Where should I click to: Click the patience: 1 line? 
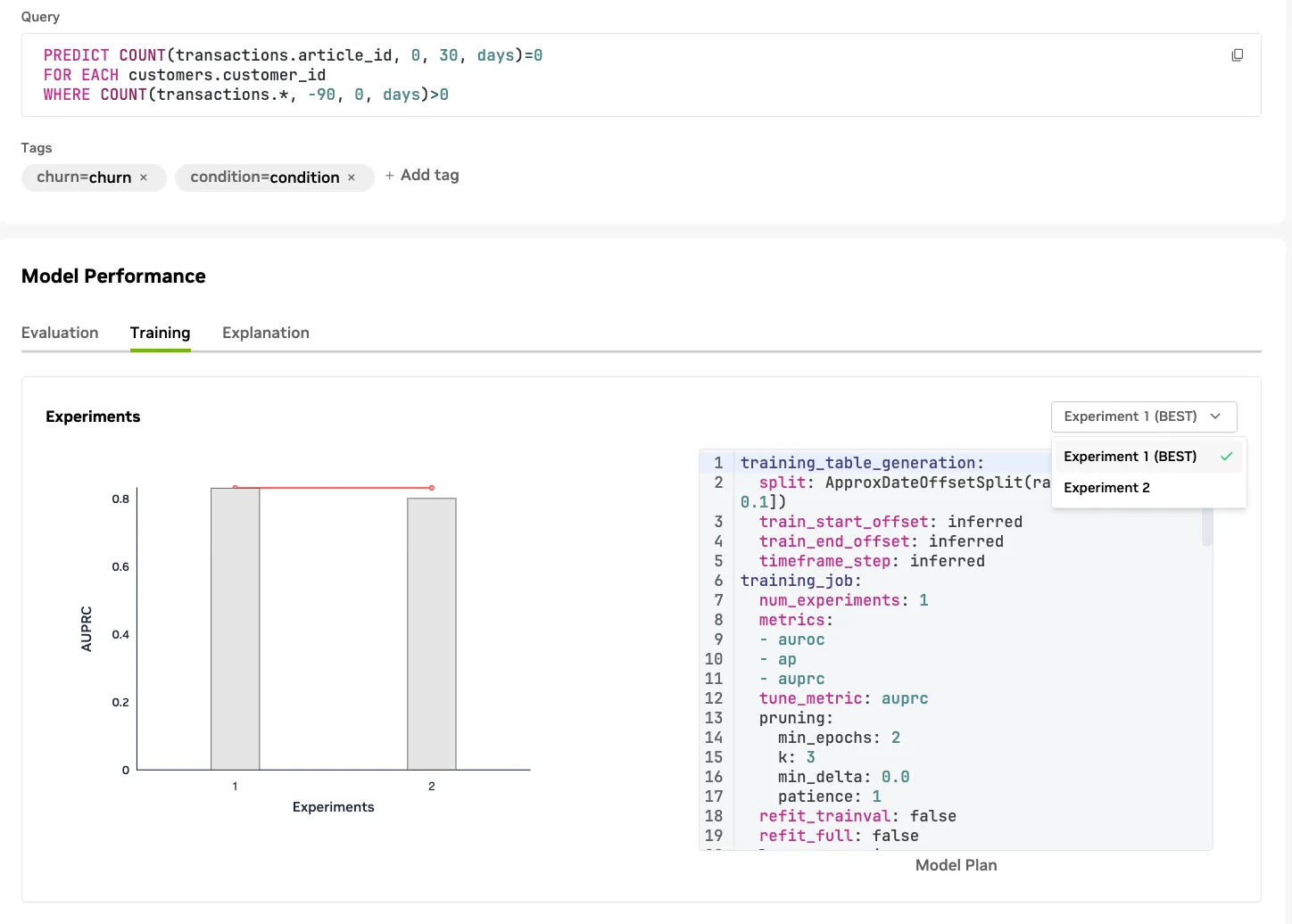click(x=830, y=796)
